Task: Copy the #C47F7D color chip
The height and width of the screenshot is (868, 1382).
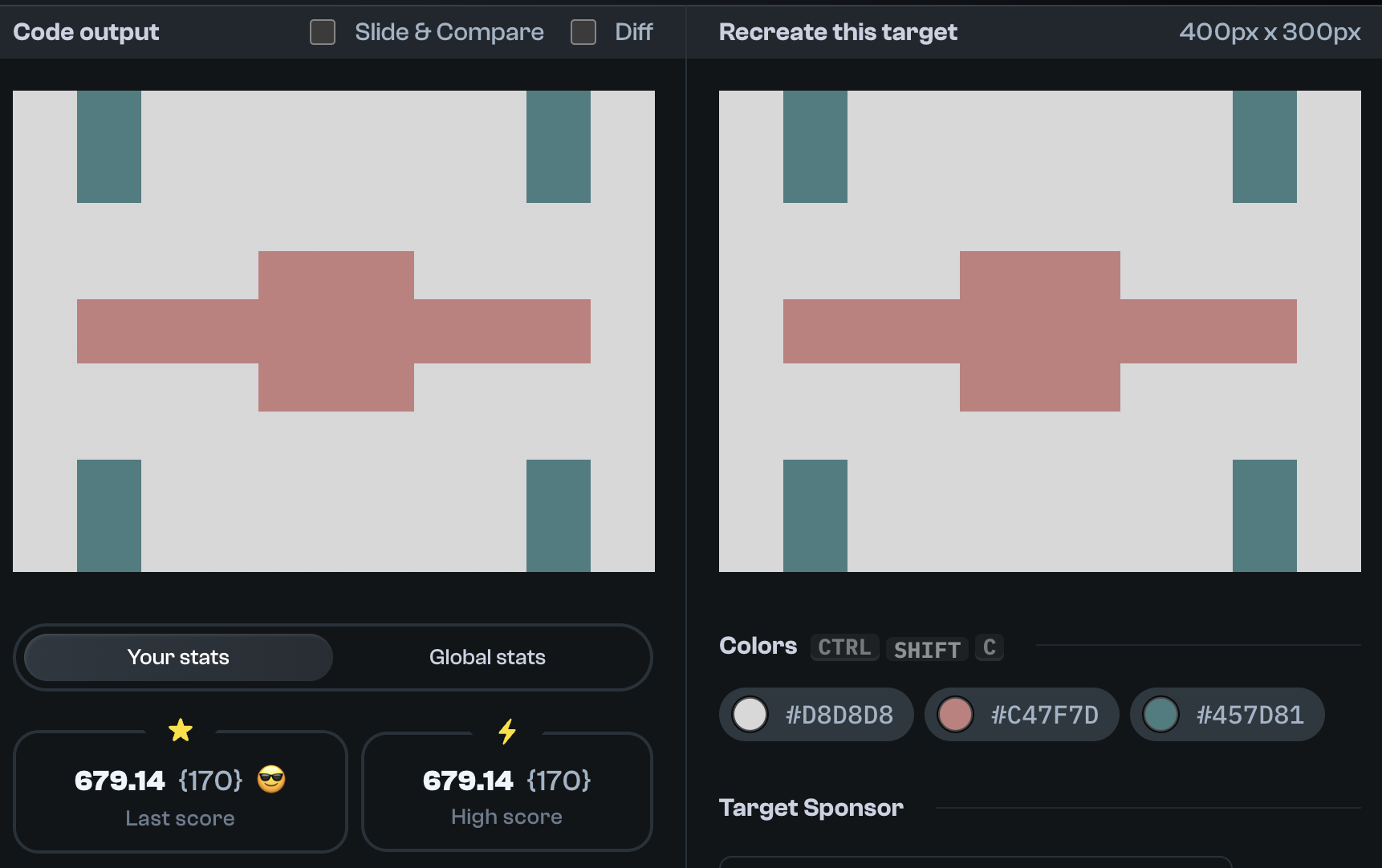Action: click(x=1022, y=714)
